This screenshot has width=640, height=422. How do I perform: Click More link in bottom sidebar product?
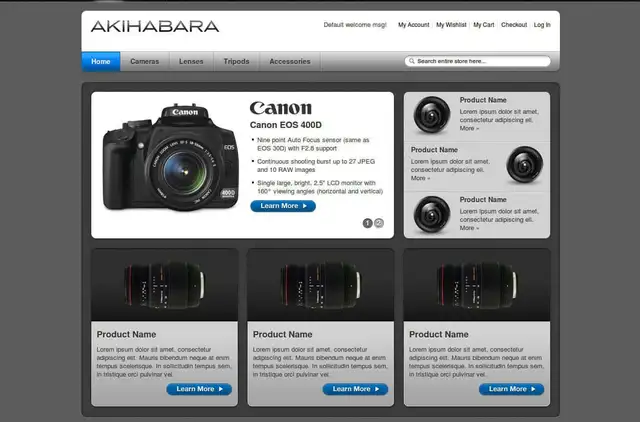[469, 228]
